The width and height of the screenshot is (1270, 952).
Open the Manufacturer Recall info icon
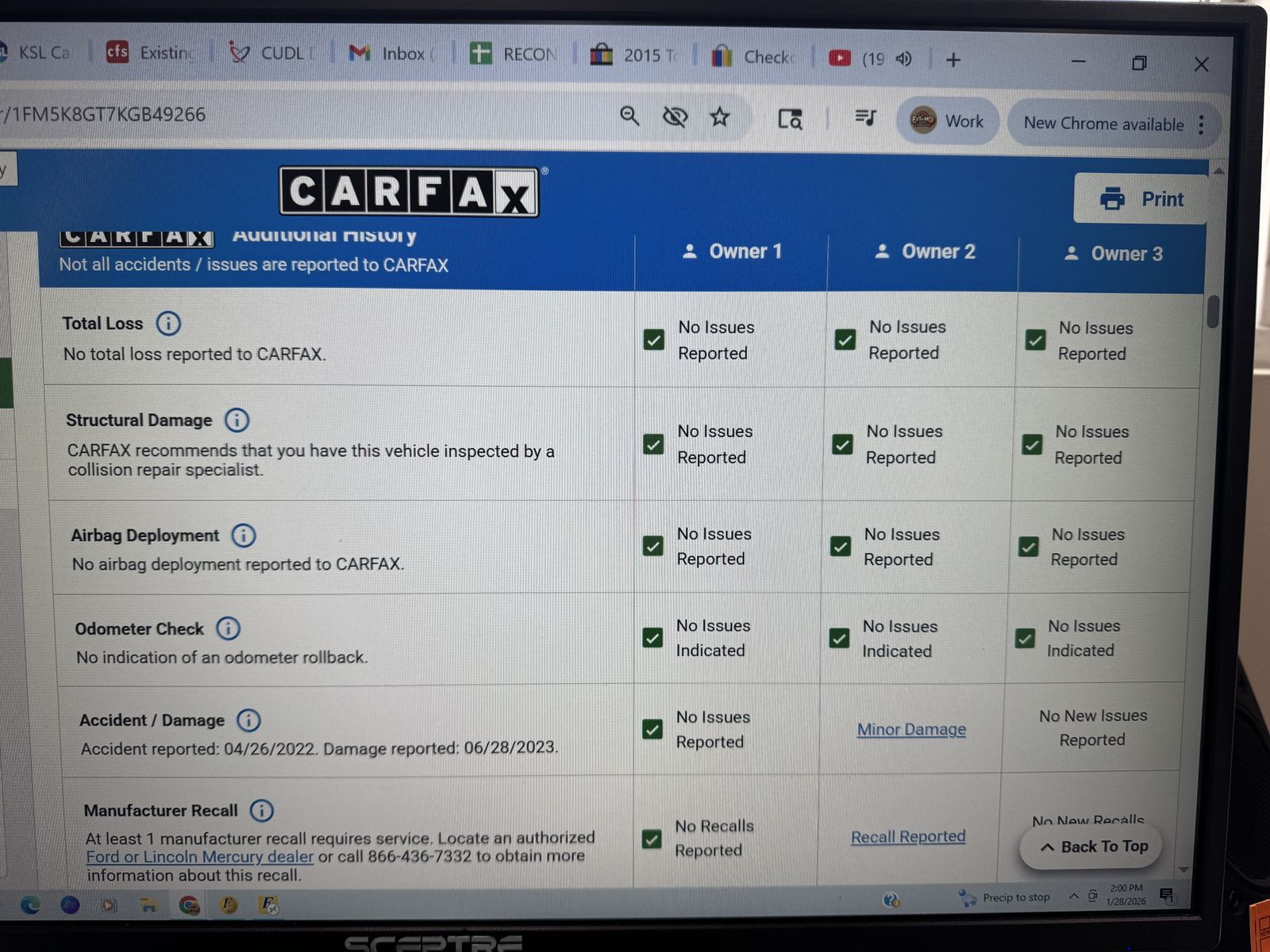click(x=261, y=811)
